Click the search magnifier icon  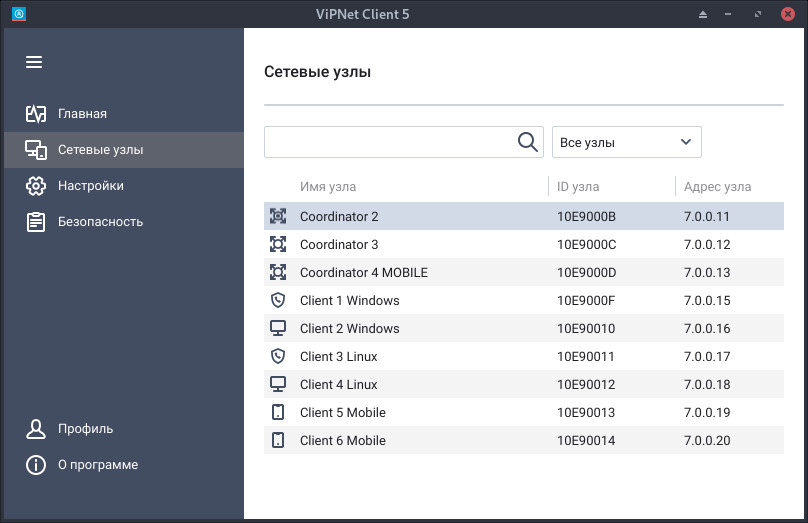pyautogui.click(x=528, y=142)
